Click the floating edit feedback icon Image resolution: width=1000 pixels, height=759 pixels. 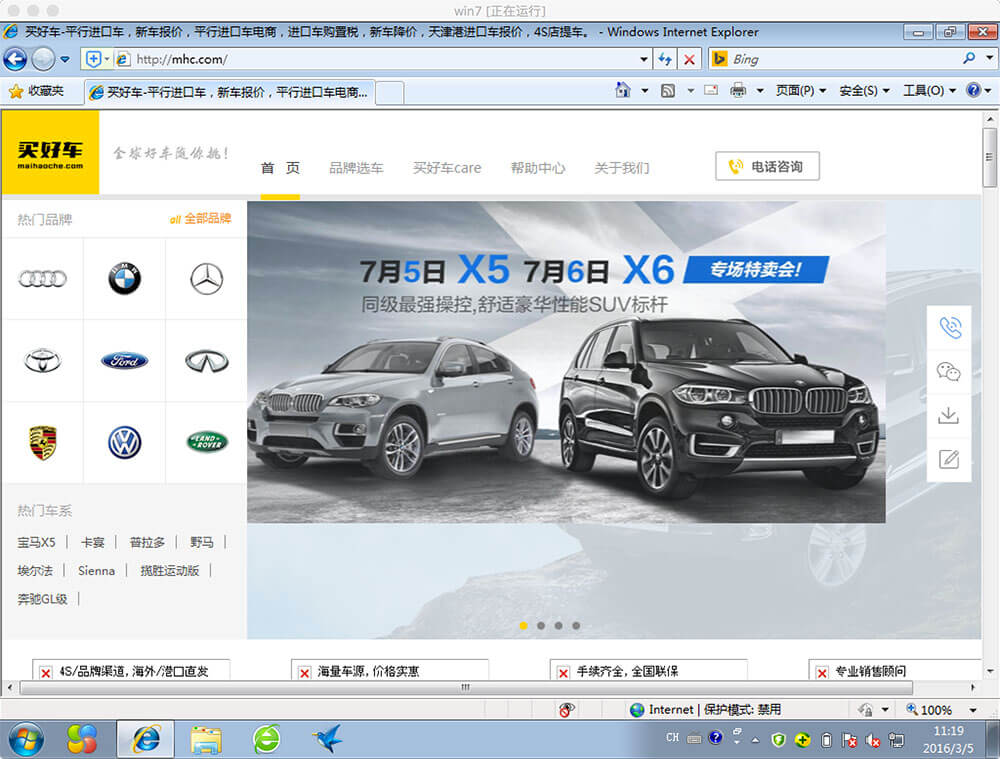click(949, 459)
